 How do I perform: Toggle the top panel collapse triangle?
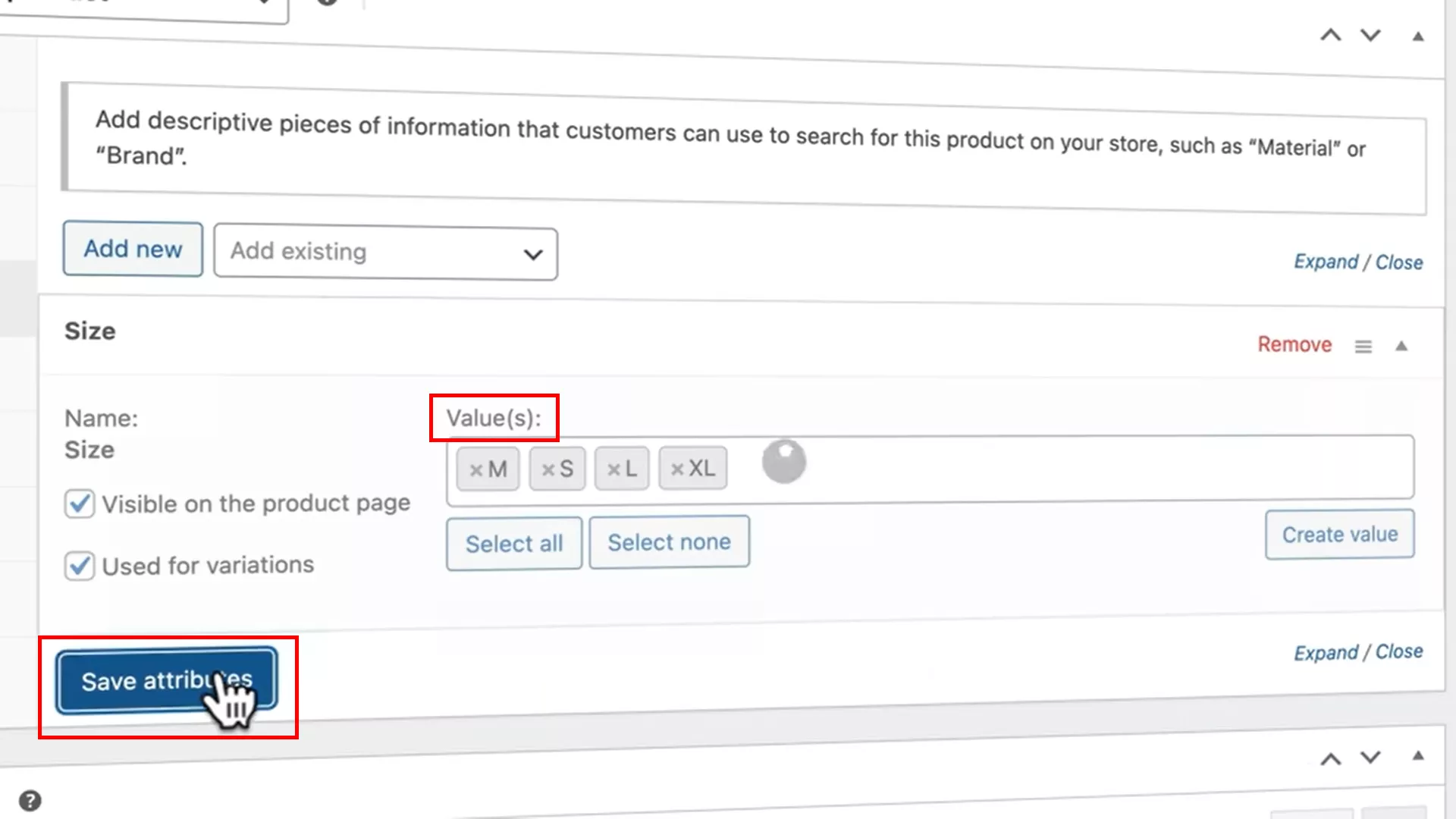tap(1417, 36)
